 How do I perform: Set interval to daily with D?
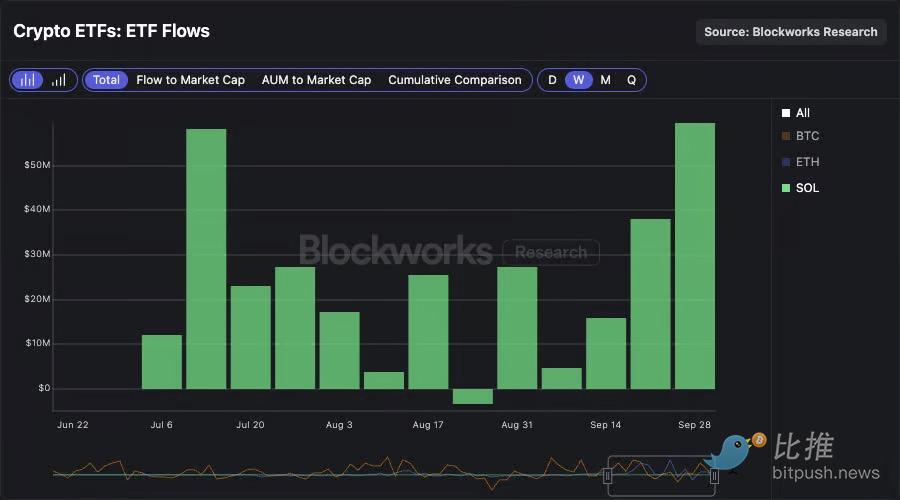(552, 80)
